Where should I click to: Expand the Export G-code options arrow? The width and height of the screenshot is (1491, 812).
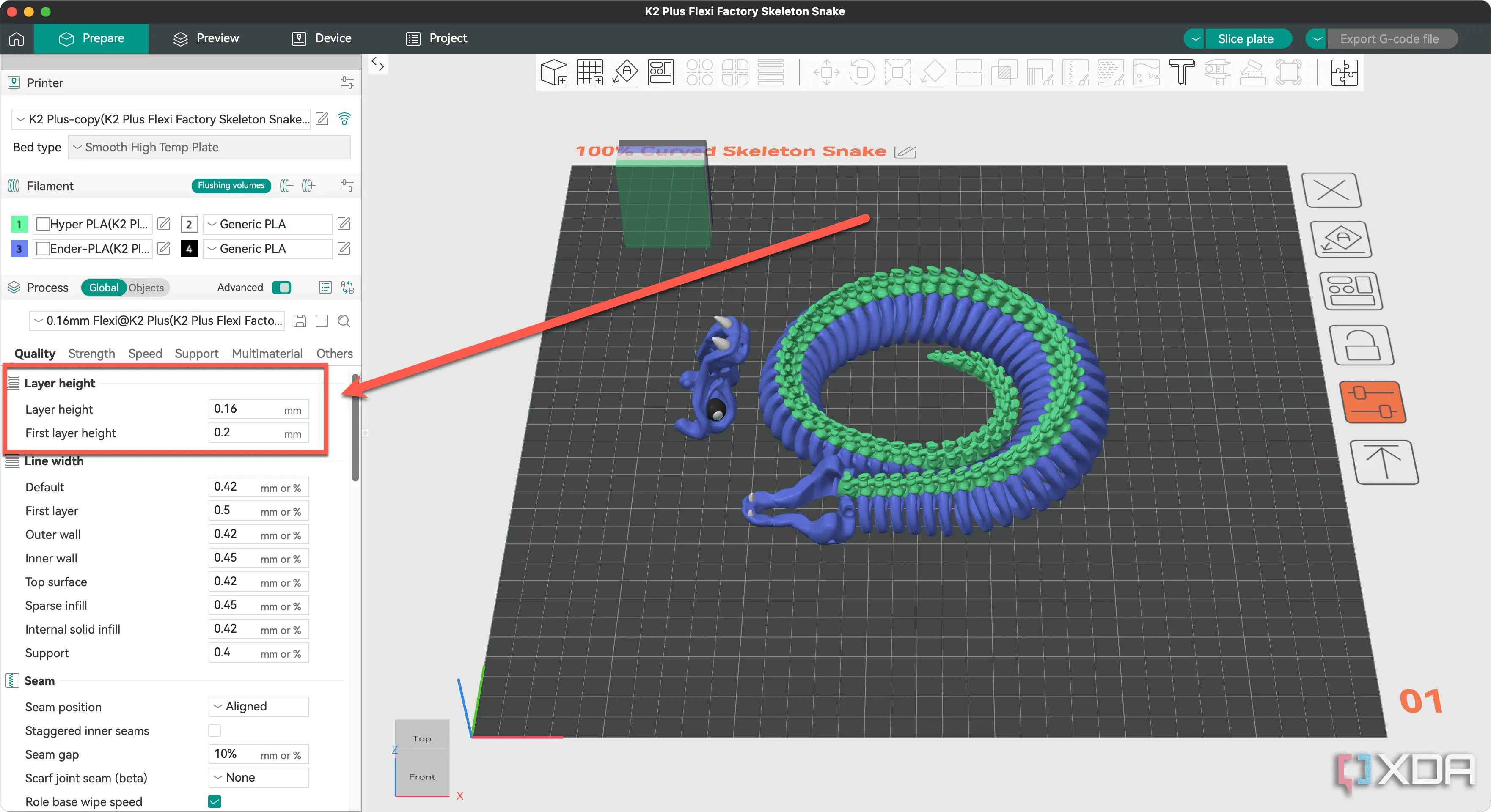[1317, 39]
